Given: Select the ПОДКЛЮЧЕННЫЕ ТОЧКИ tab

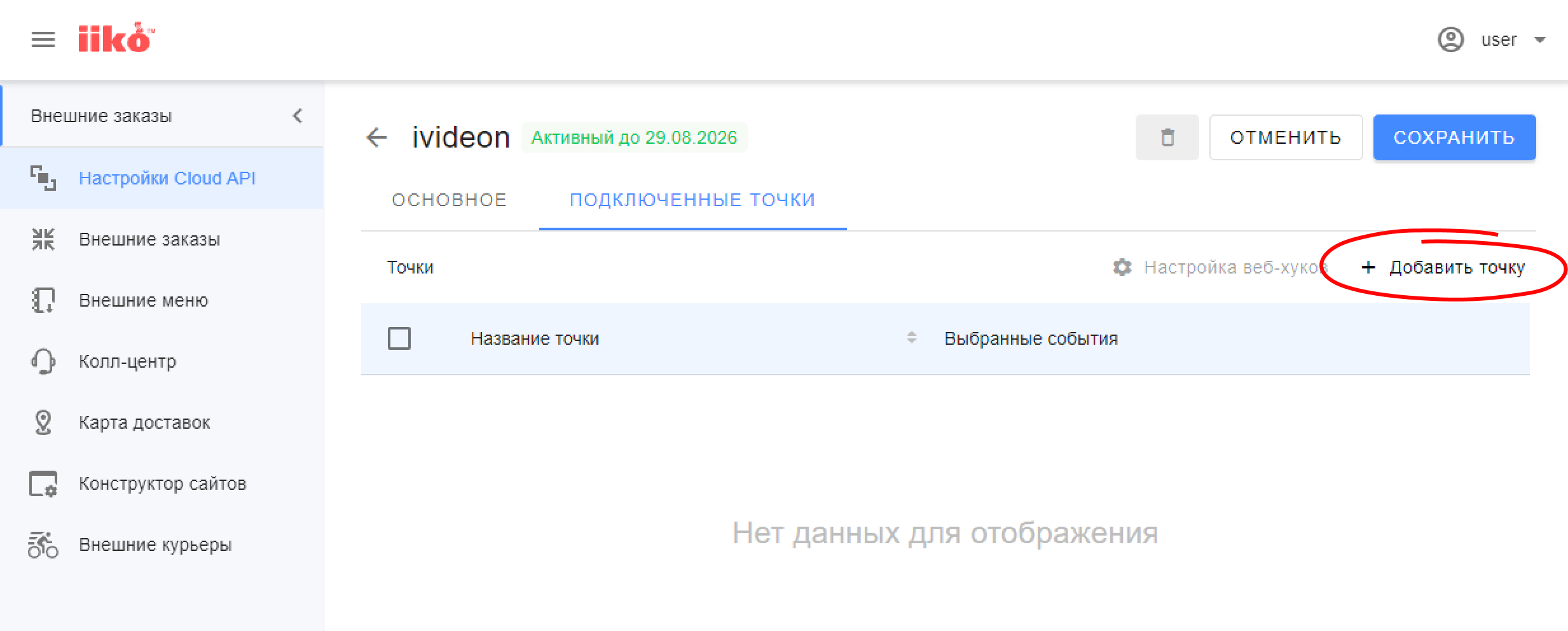Looking at the screenshot, I should pos(692,200).
